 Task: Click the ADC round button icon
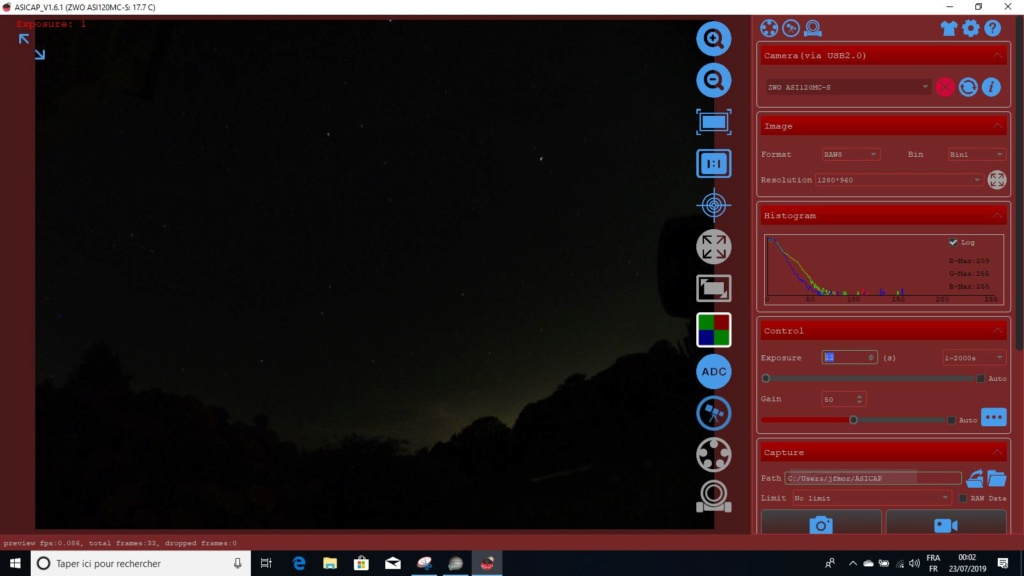pyautogui.click(x=713, y=372)
